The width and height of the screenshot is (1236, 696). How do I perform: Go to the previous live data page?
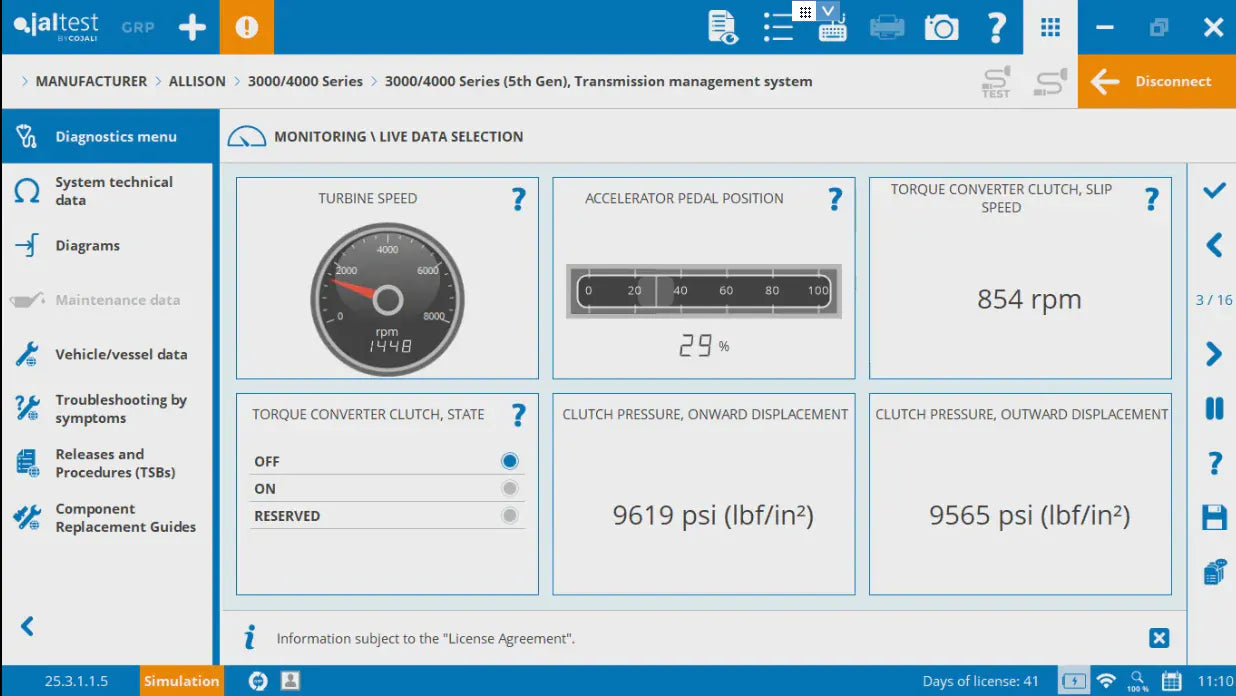(x=1214, y=245)
